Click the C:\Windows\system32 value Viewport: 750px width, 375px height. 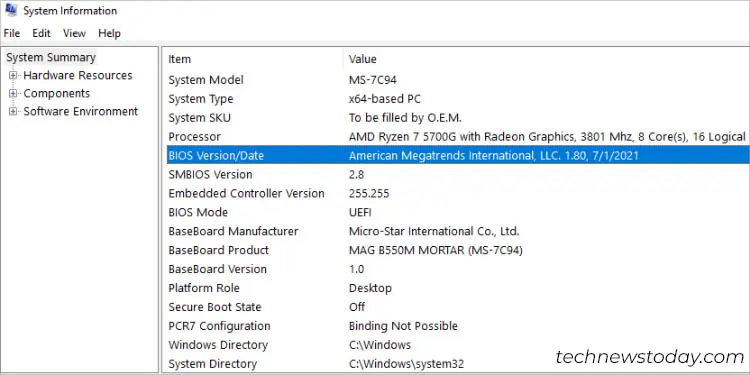tap(406, 364)
